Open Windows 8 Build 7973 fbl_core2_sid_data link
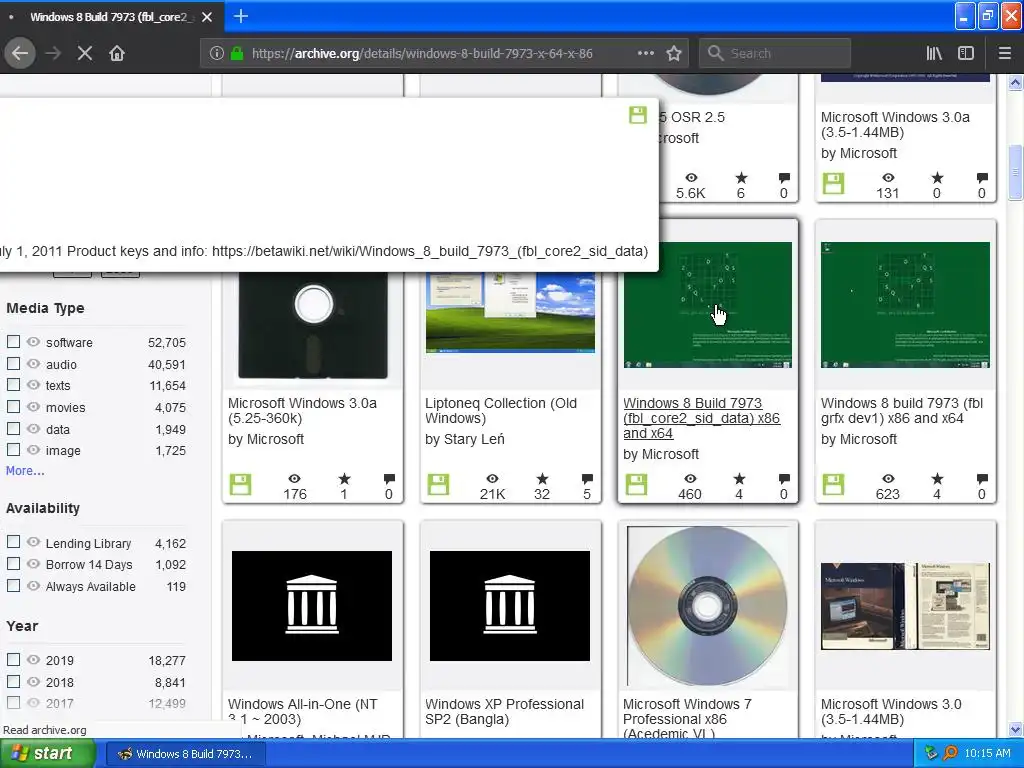The width and height of the screenshot is (1024, 768). pyautogui.click(x=701, y=418)
